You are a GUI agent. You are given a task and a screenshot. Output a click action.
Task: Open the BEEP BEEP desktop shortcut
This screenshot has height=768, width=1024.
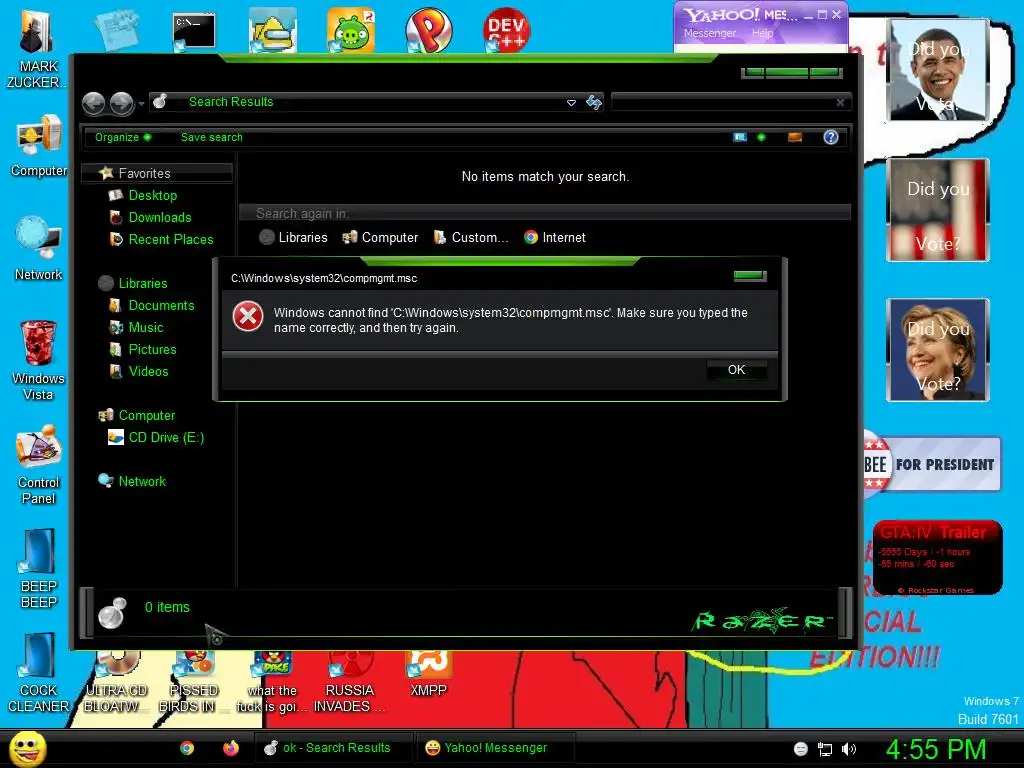point(39,568)
